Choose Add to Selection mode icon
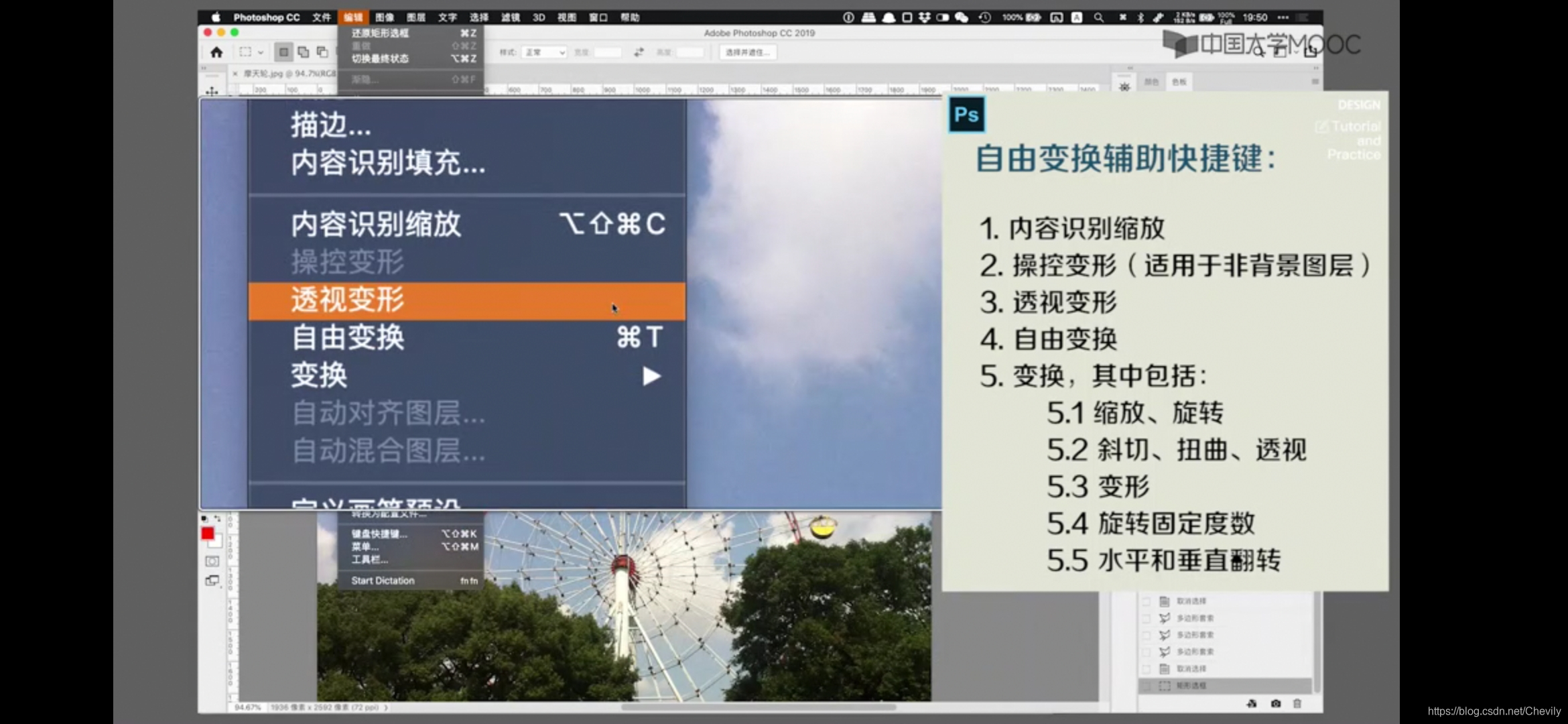 (x=303, y=52)
